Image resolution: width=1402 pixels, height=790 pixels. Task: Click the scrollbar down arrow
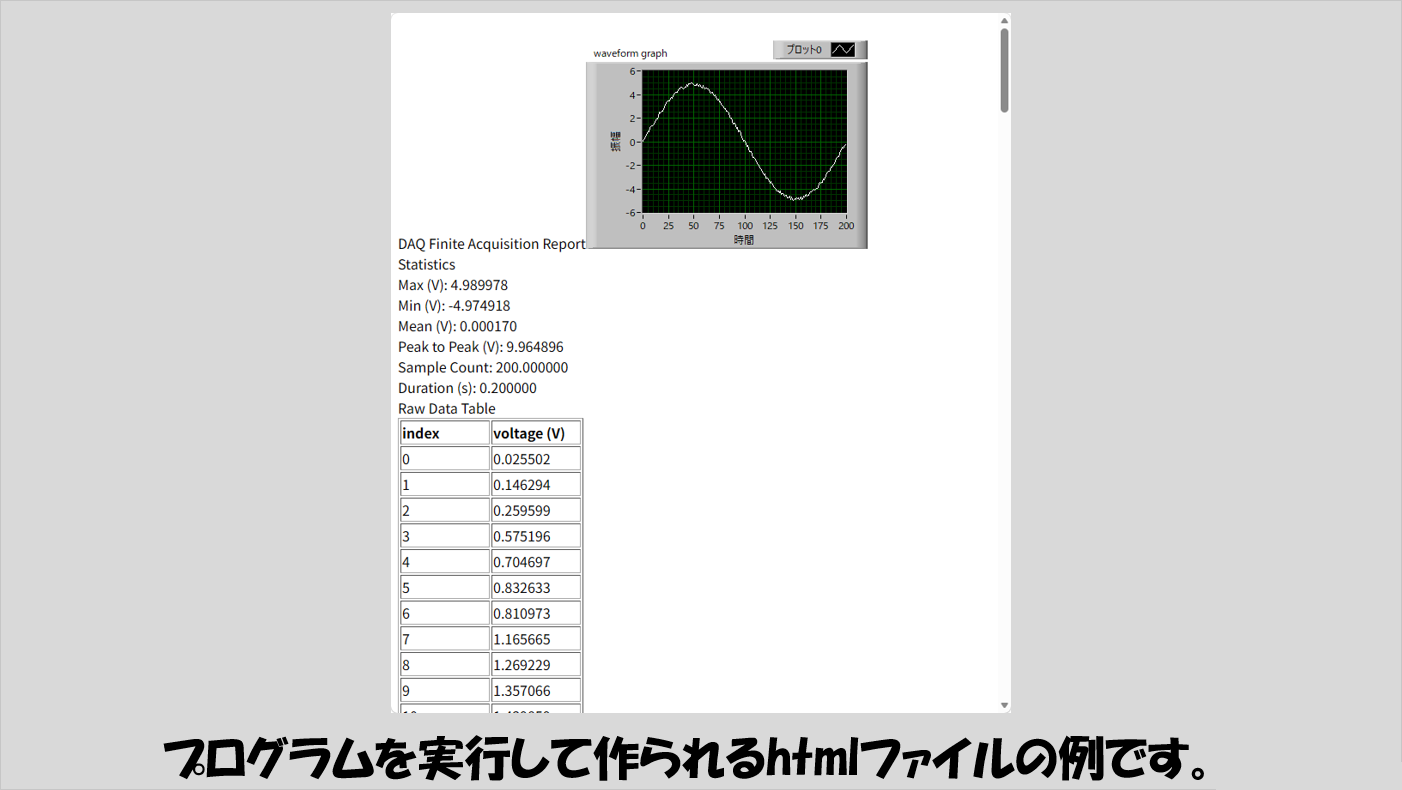(x=1005, y=706)
